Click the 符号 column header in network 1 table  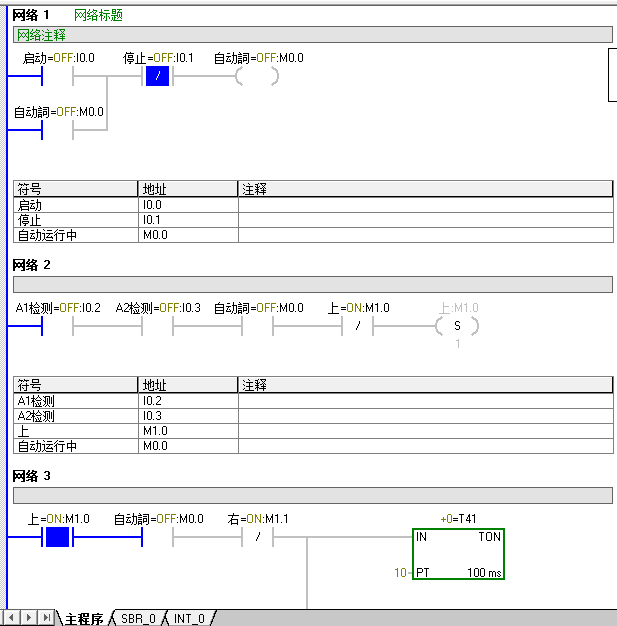click(x=75, y=189)
